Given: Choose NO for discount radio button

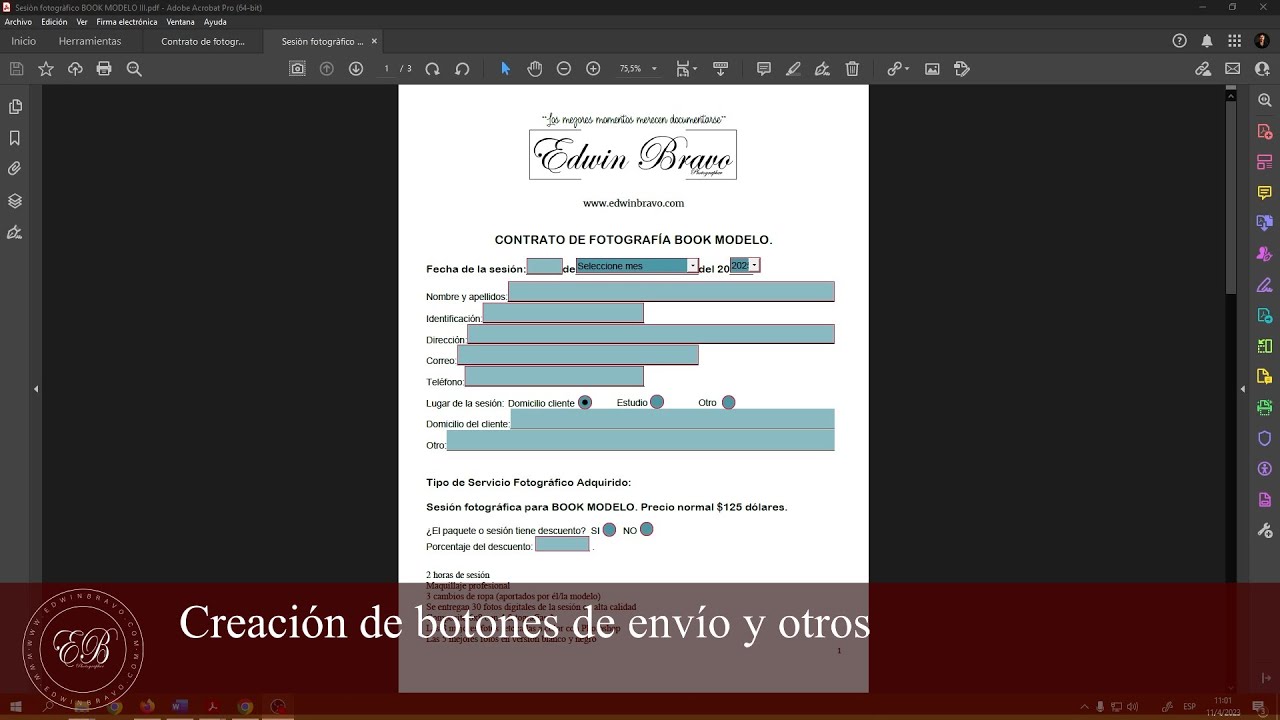Looking at the screenshot, I should 646,529.
